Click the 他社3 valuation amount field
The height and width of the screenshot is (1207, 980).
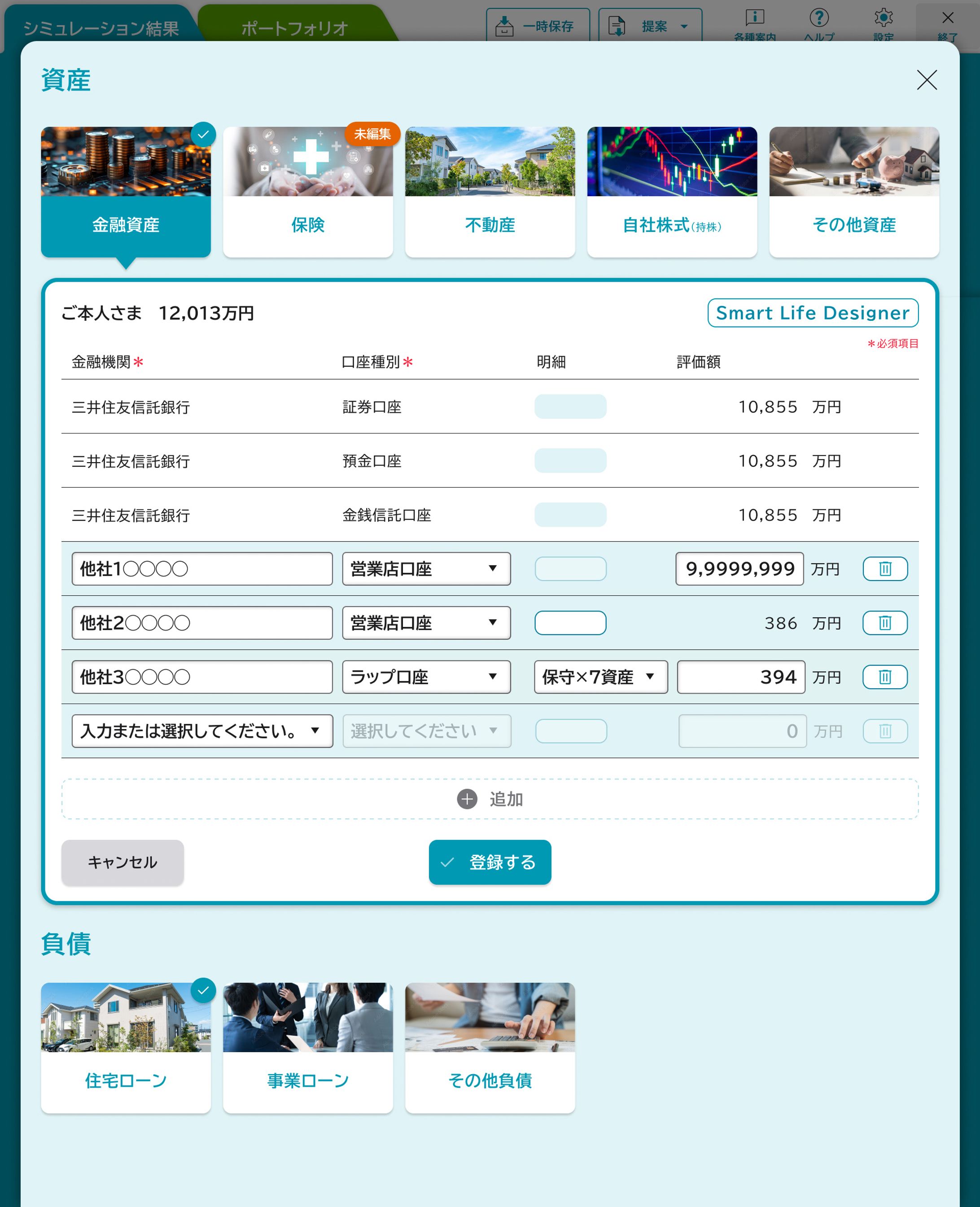(x=741, y=677)
